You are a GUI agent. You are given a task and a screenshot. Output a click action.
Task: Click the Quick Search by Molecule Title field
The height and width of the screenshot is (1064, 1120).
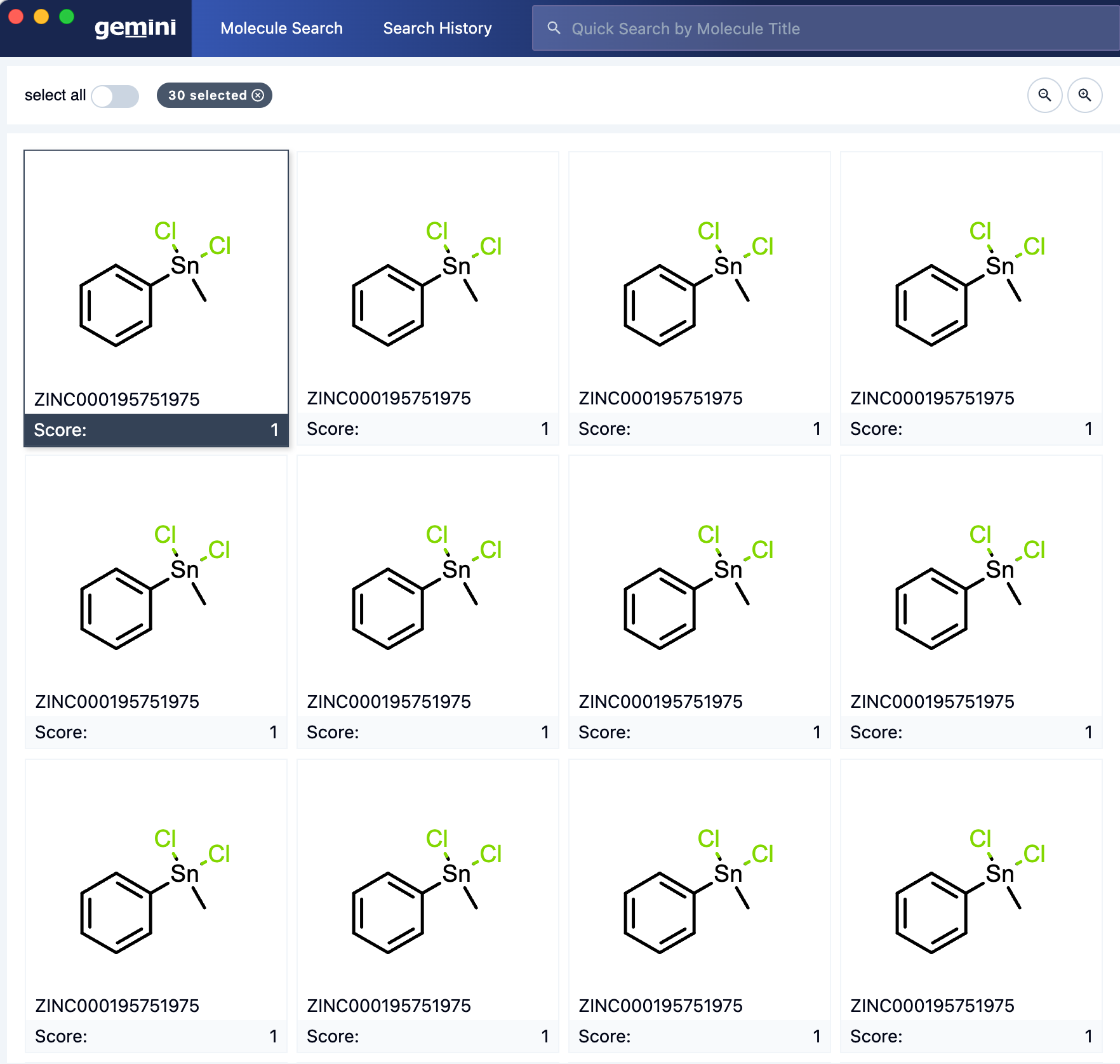730,28
